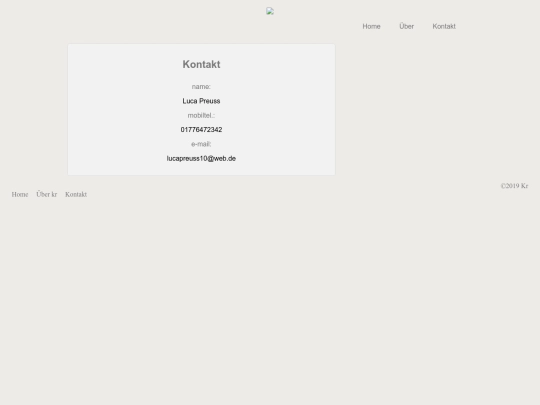Click the Kontakt heading in the card
Image resolution: width=540 pixels, height=405 pixels.
point(201,64)
